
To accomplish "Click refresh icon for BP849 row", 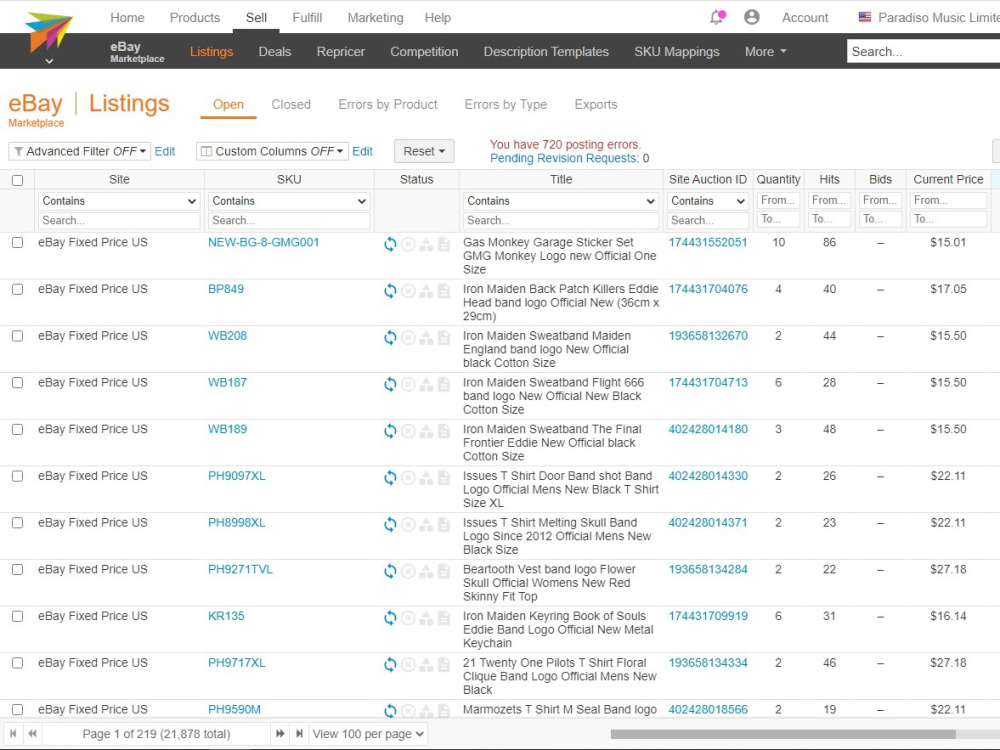I will (x=390, y=291).
